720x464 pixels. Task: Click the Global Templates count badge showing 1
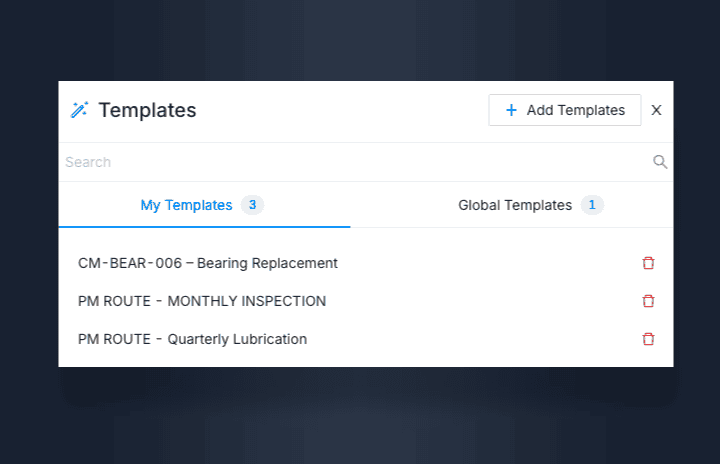click(592, 205)
